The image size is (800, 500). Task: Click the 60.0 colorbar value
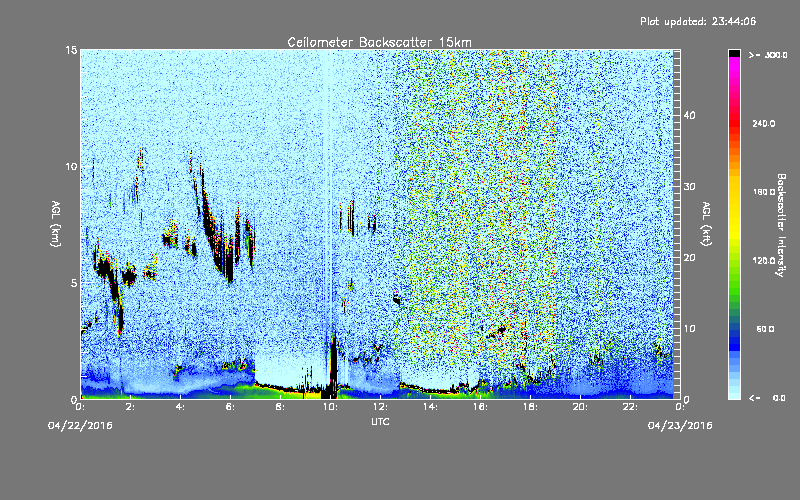point(765,329)
